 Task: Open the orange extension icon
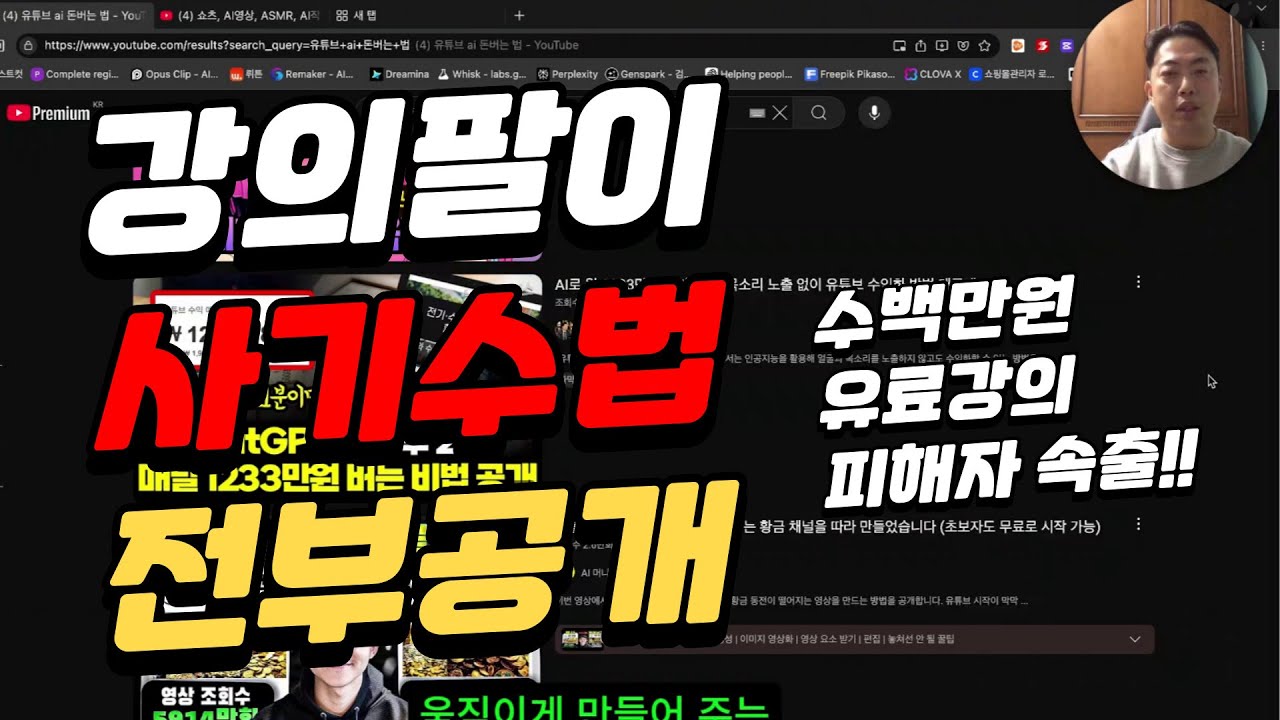(1018, 45)
